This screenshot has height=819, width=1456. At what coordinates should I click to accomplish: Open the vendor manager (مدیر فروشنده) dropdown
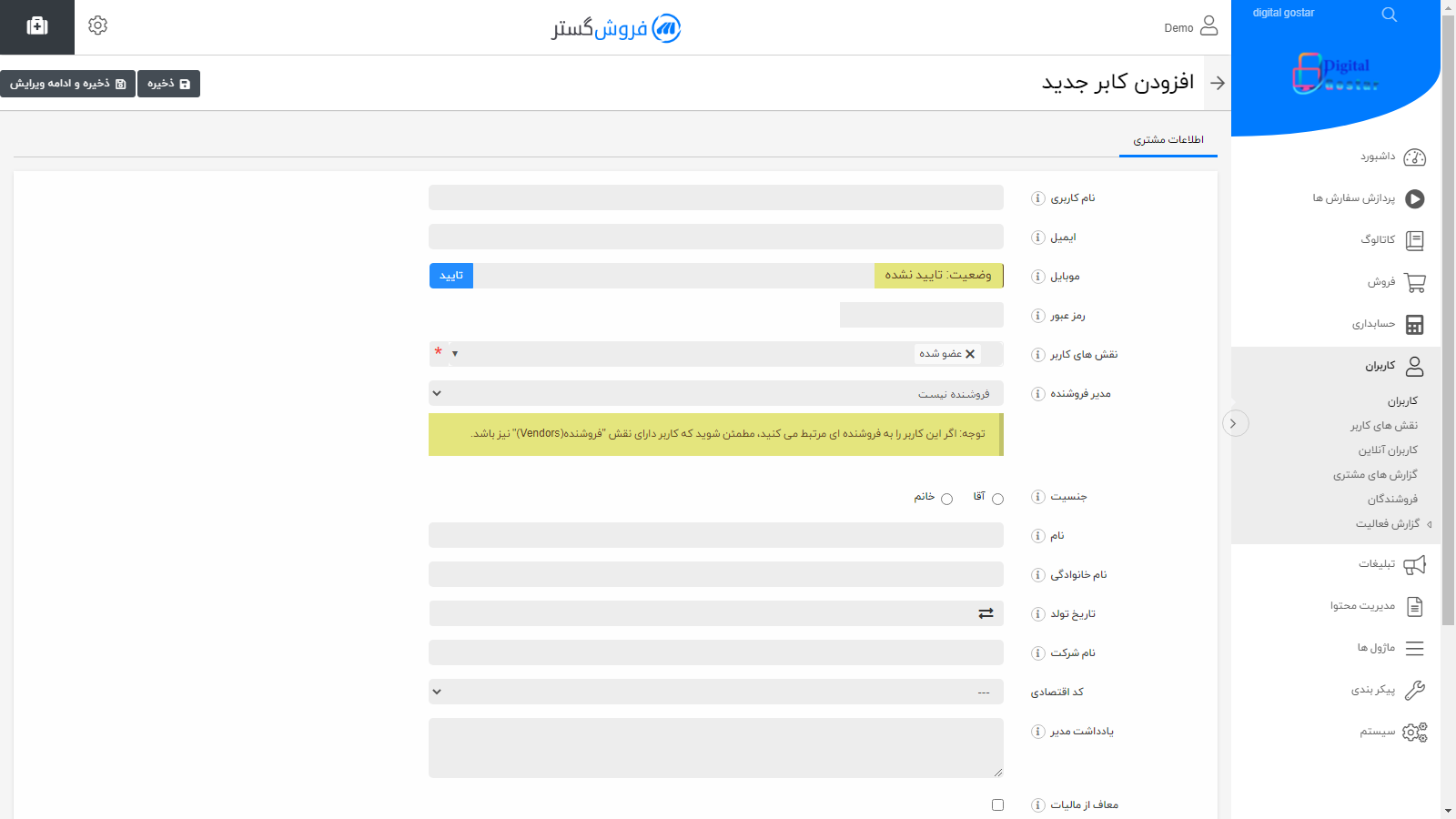(x=715, y=393)
